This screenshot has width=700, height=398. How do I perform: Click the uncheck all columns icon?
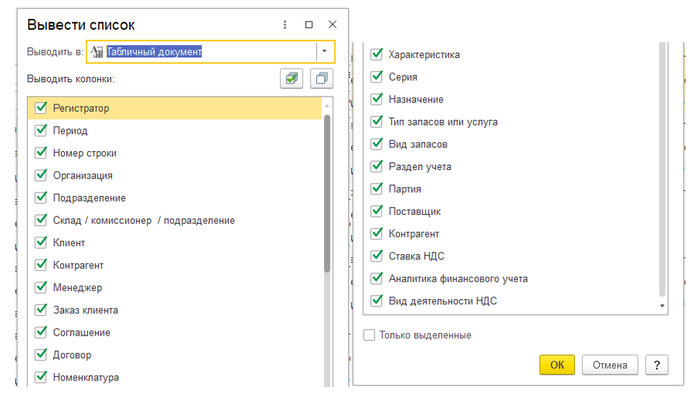321,79
